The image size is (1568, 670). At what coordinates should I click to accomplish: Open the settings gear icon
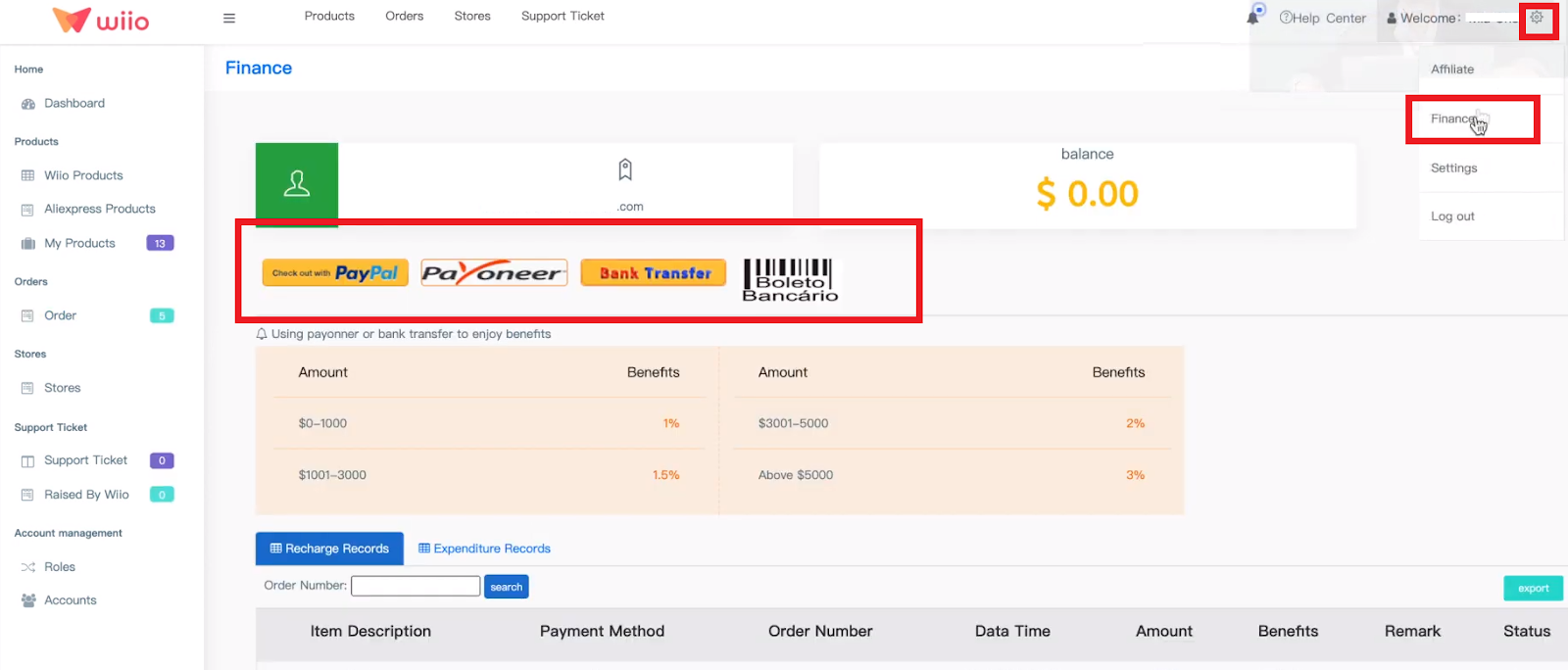tap(1537, 18)
